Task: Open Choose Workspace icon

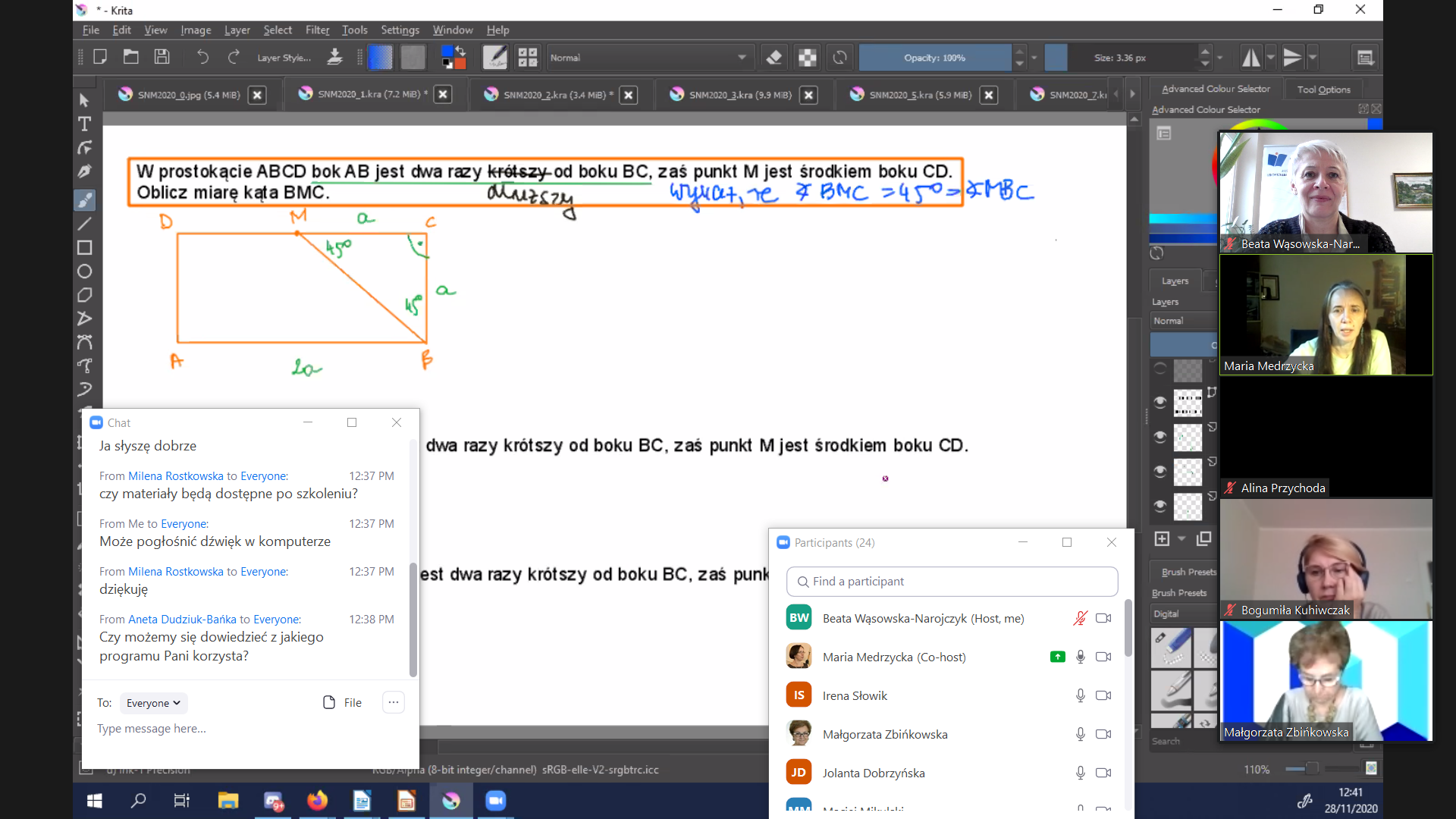Action: click(x=1365, y=58)
